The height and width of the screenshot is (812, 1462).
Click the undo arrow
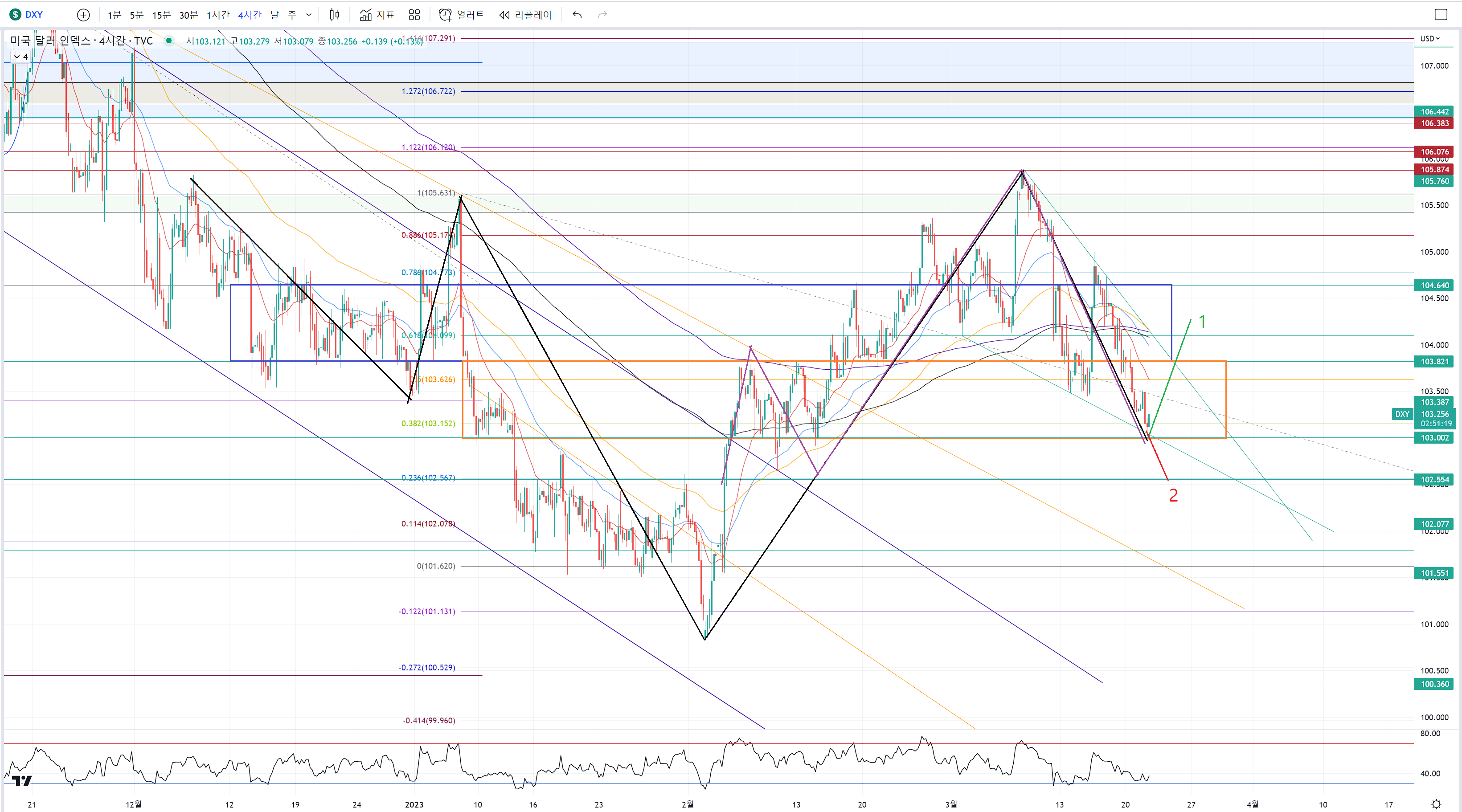(x=577, y=15)
